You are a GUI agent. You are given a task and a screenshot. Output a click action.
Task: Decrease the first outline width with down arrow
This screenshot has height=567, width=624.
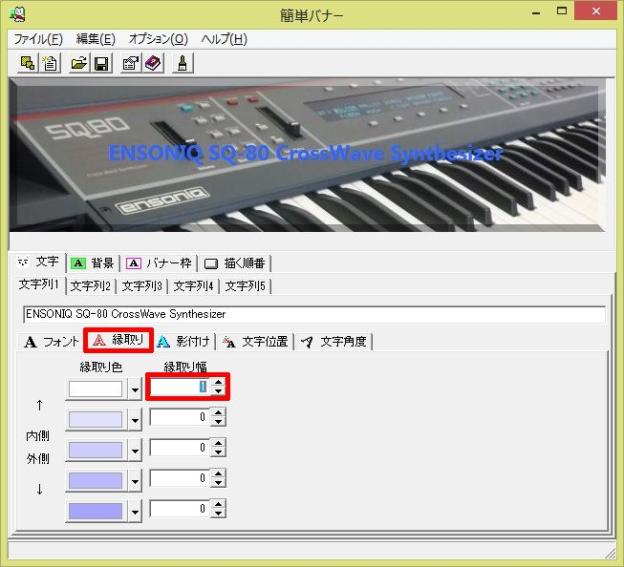[x=218, y=391]
